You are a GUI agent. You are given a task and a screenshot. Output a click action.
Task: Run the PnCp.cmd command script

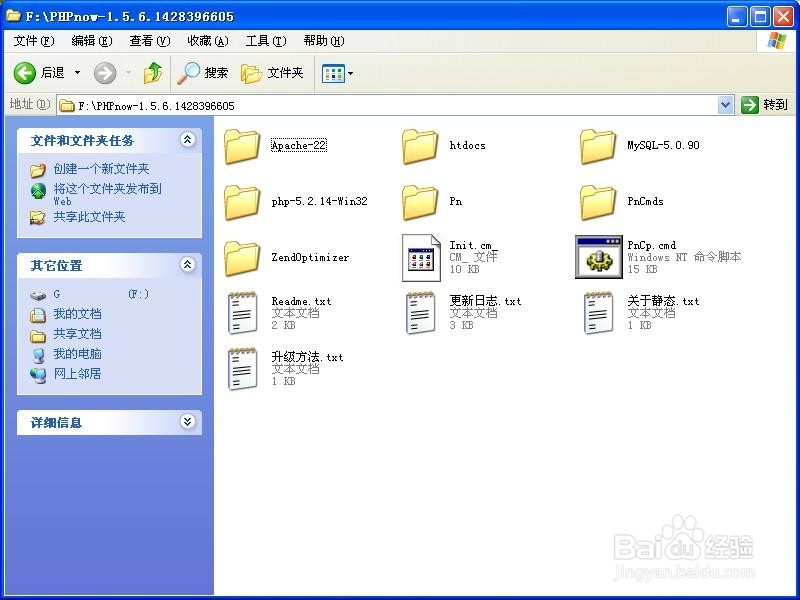click(x=597, y=257)
